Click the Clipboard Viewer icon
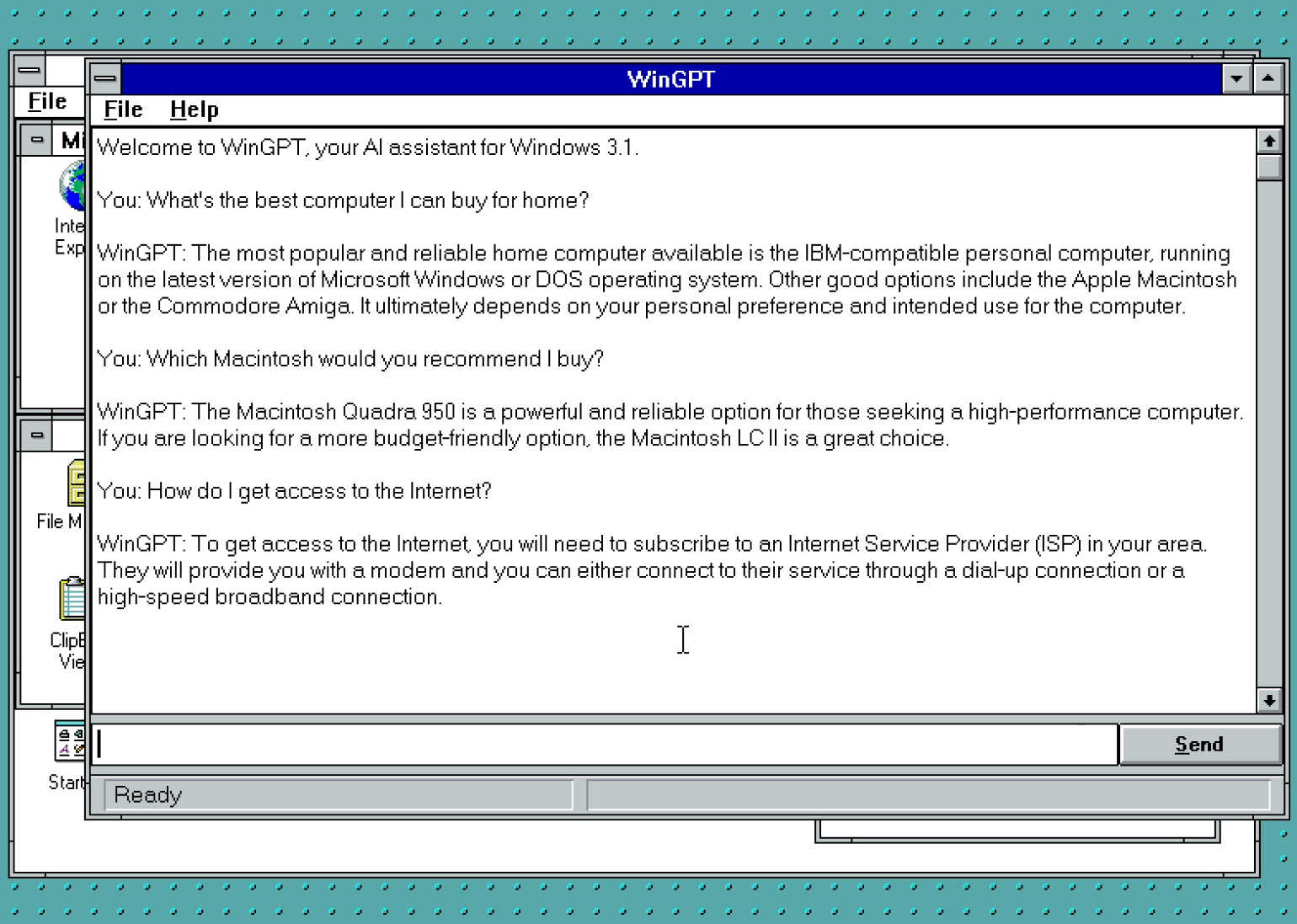The image size is (1297, 924). (x=72, y=599)
